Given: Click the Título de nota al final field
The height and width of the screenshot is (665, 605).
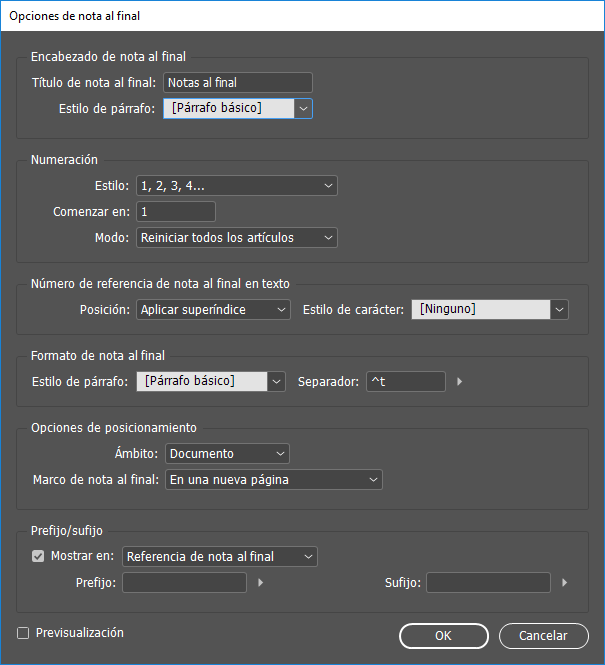Looking at the screenshot, I should [x=237, y=83].
